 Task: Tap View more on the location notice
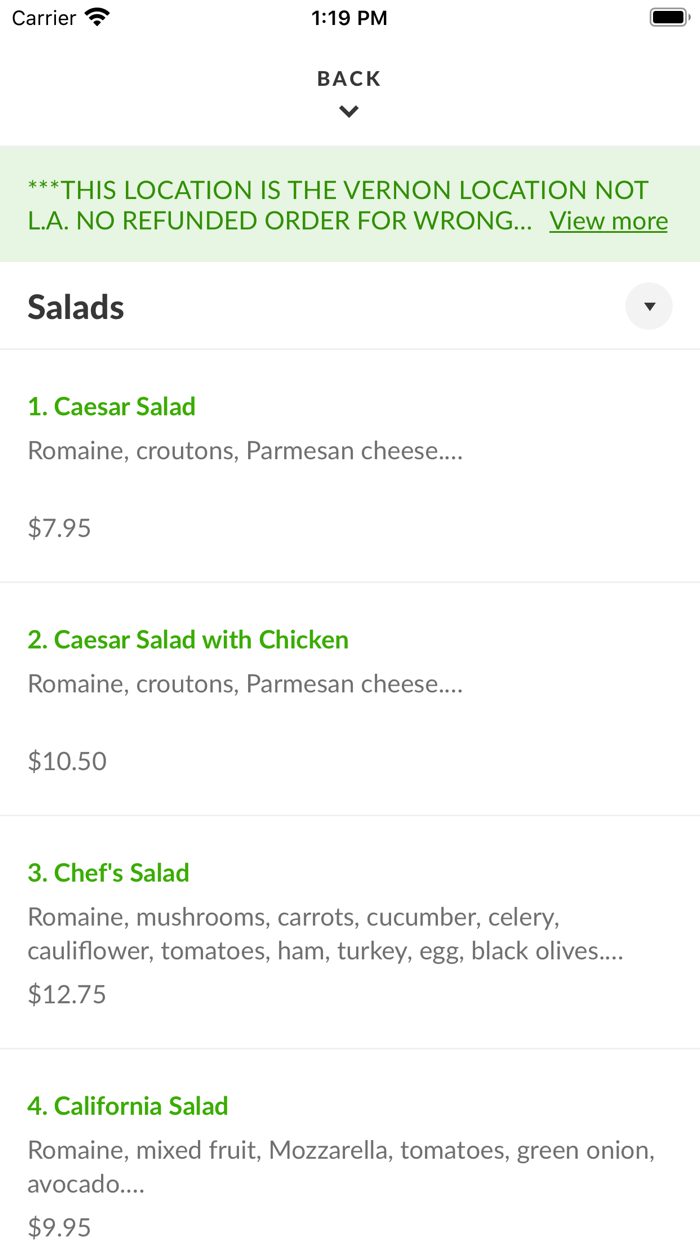pyautogui.click(x=608, y=220)
